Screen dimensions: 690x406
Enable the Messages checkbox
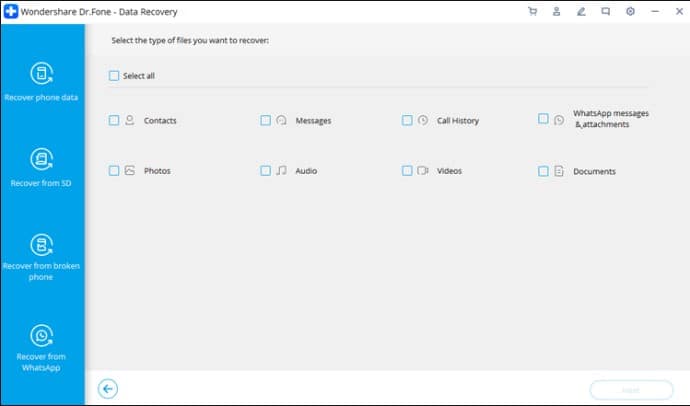click(x=265, y=120)
